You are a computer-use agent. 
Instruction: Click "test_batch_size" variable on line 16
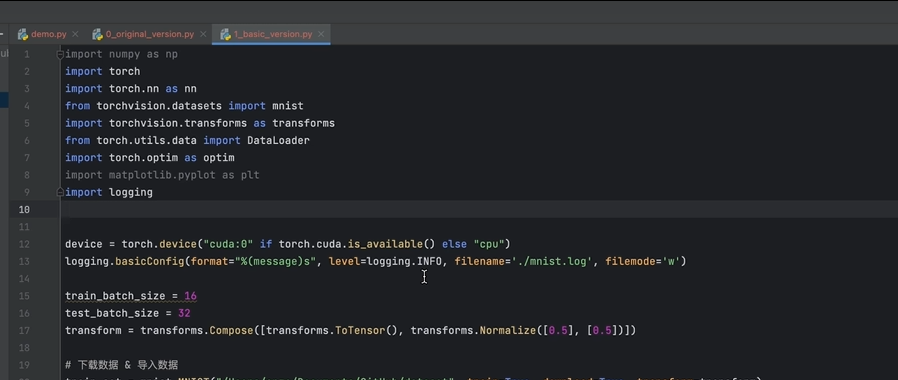pos(112,313)
